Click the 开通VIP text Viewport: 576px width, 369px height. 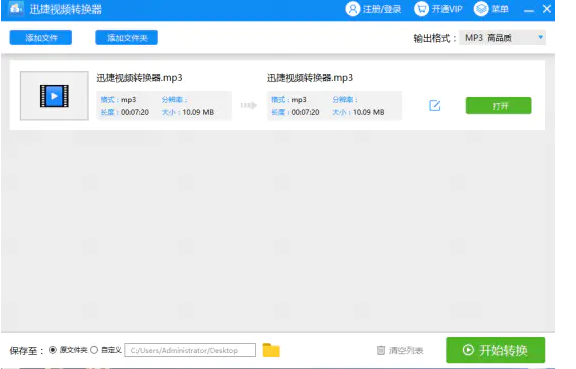[447, 9]
